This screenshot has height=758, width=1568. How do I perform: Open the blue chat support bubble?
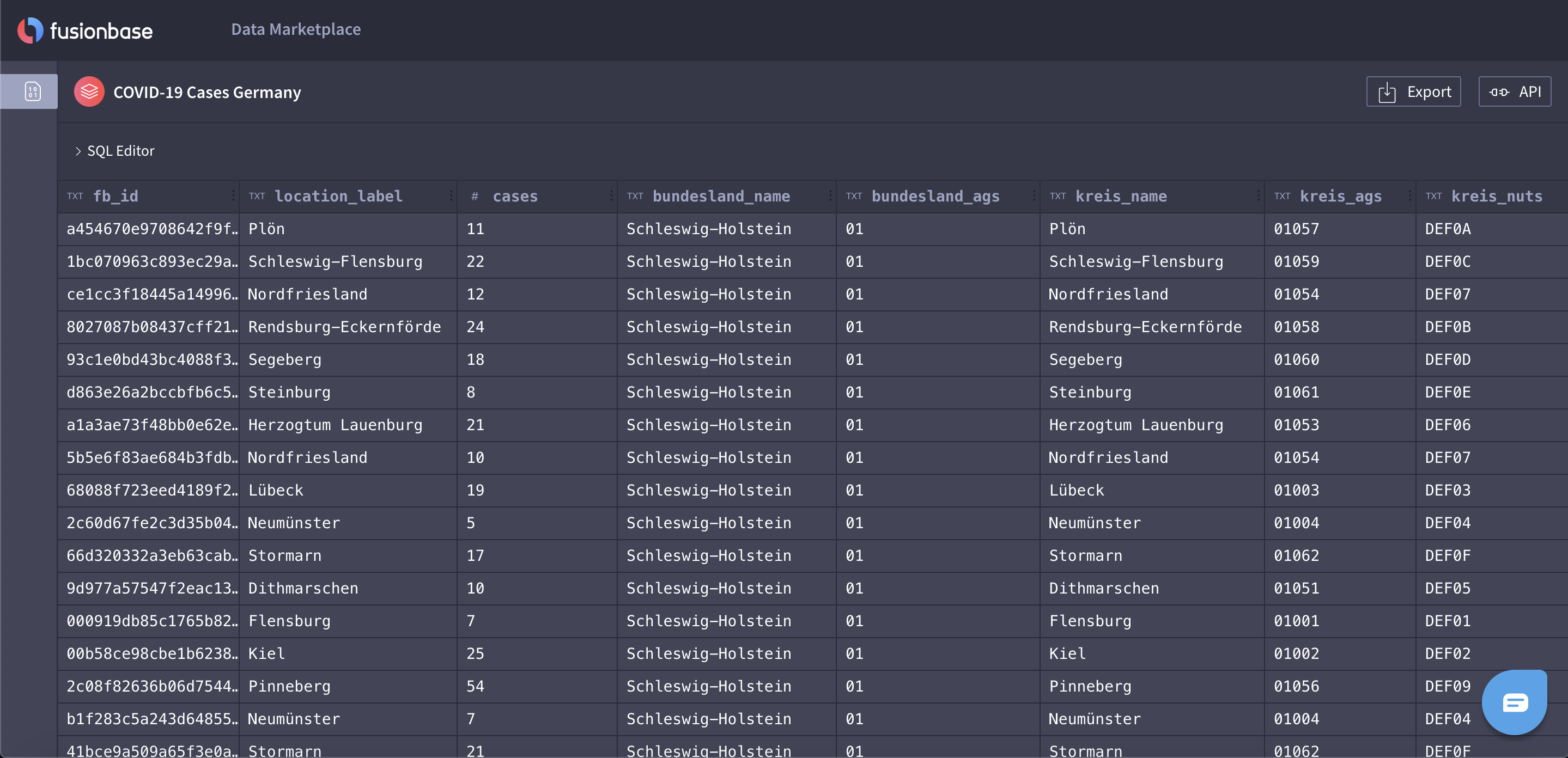coord(1514,702)
